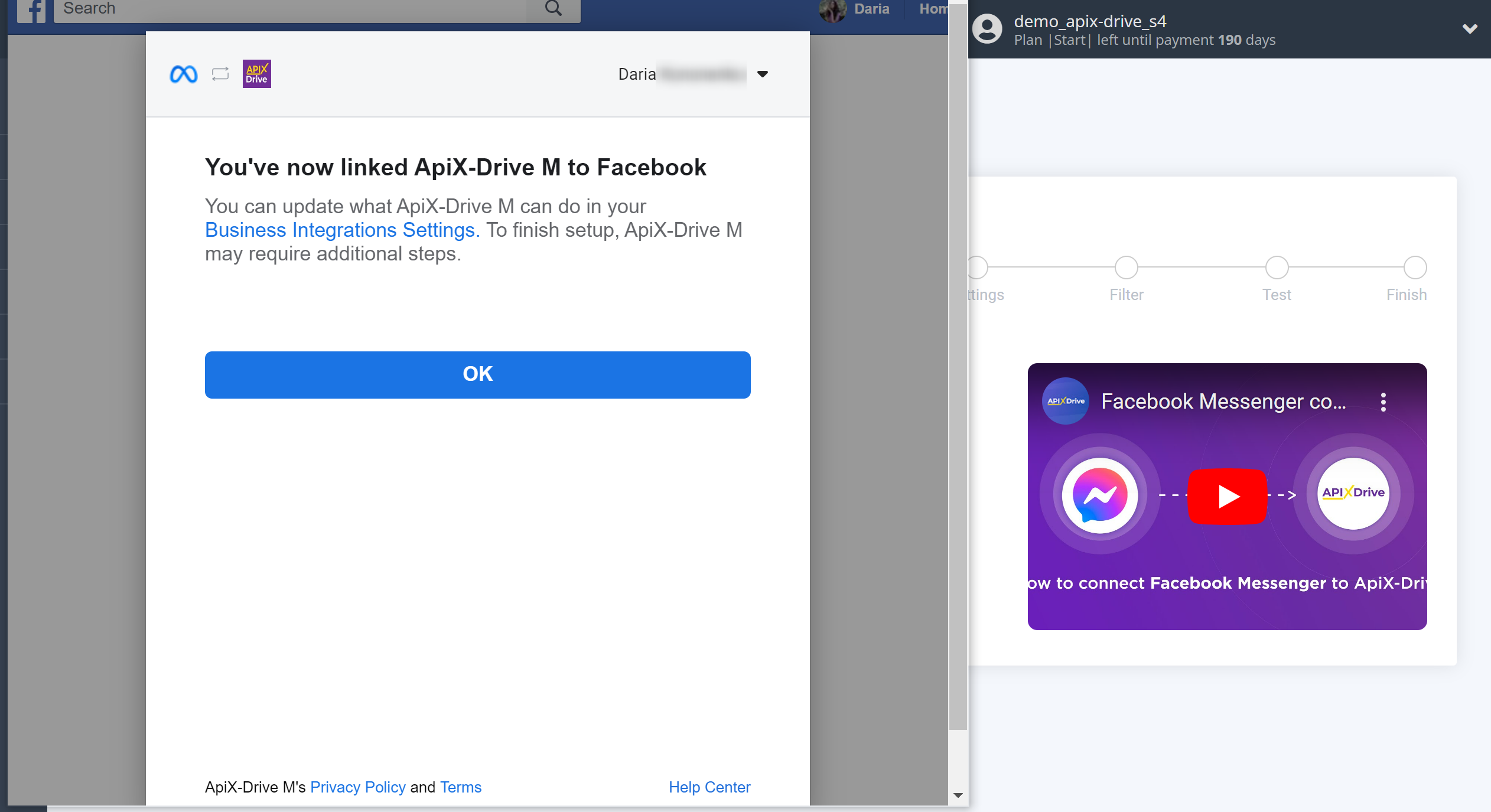
Task: Open the Home item in the Facebook top bar
Action: coord(933,9)
